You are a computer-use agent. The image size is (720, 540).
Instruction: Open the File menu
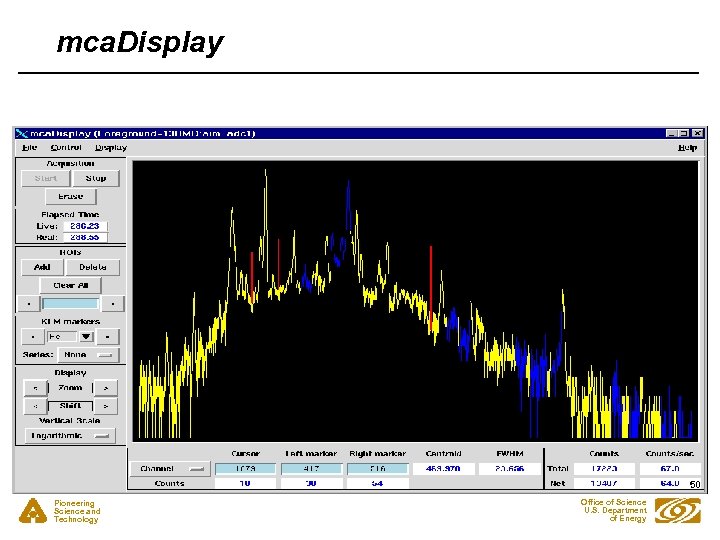tap(29, 147)
